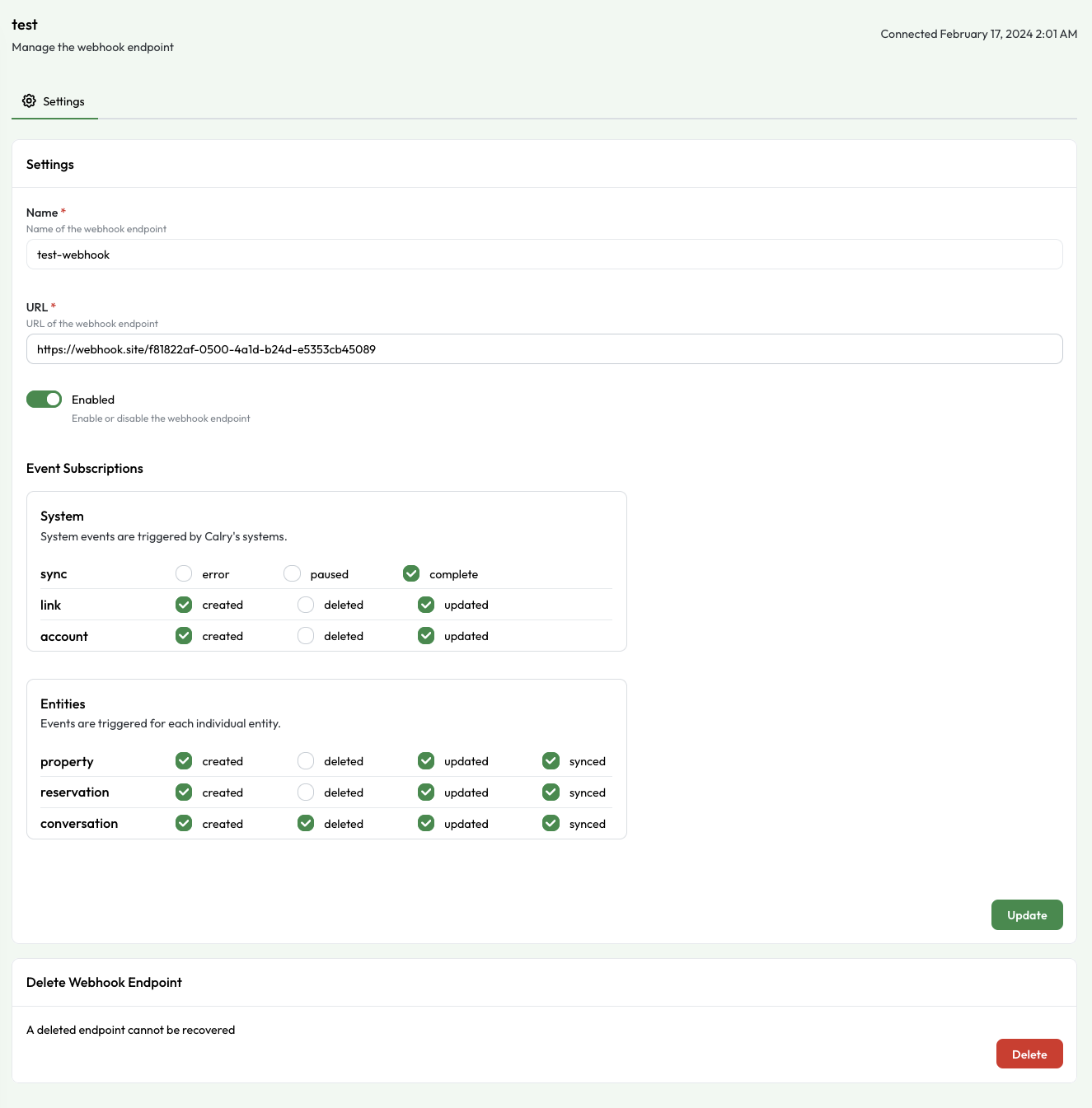Click the "reservation" row label

75,792
